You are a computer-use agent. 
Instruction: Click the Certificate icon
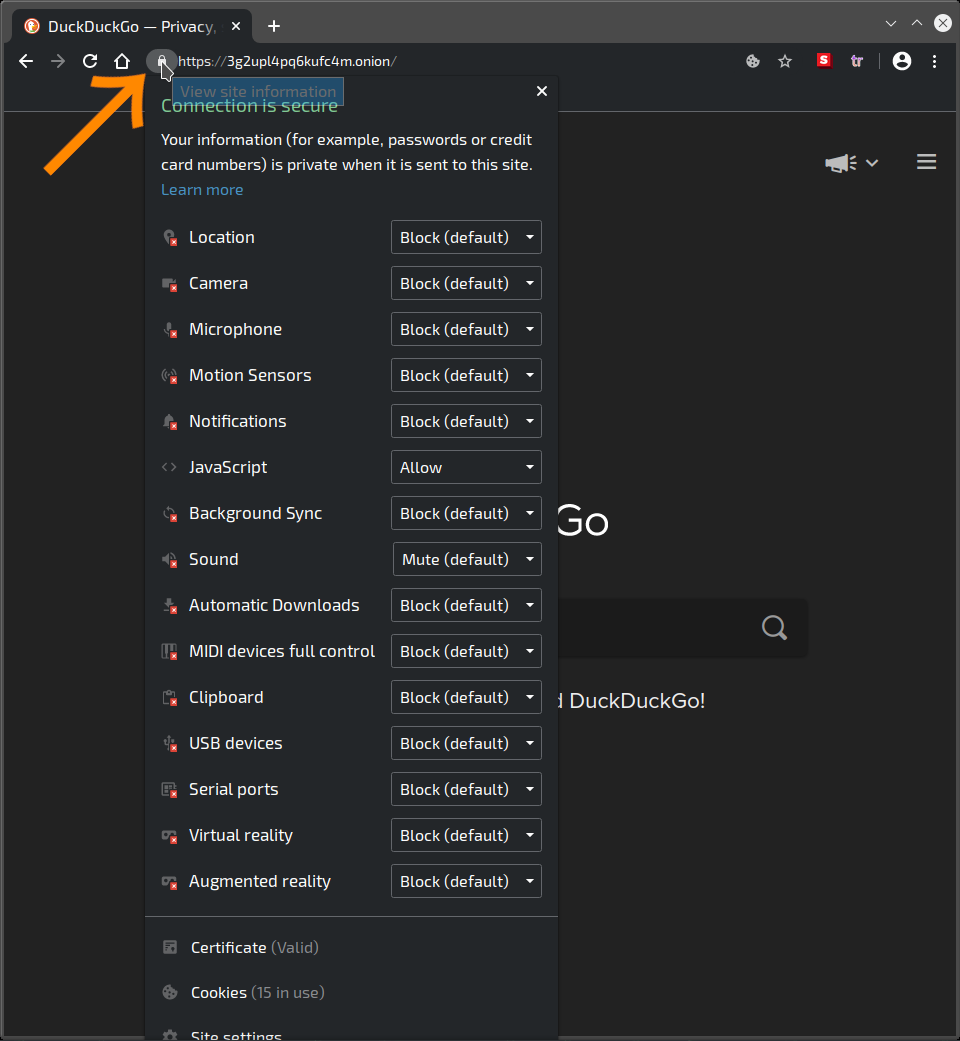coord(170,947)
